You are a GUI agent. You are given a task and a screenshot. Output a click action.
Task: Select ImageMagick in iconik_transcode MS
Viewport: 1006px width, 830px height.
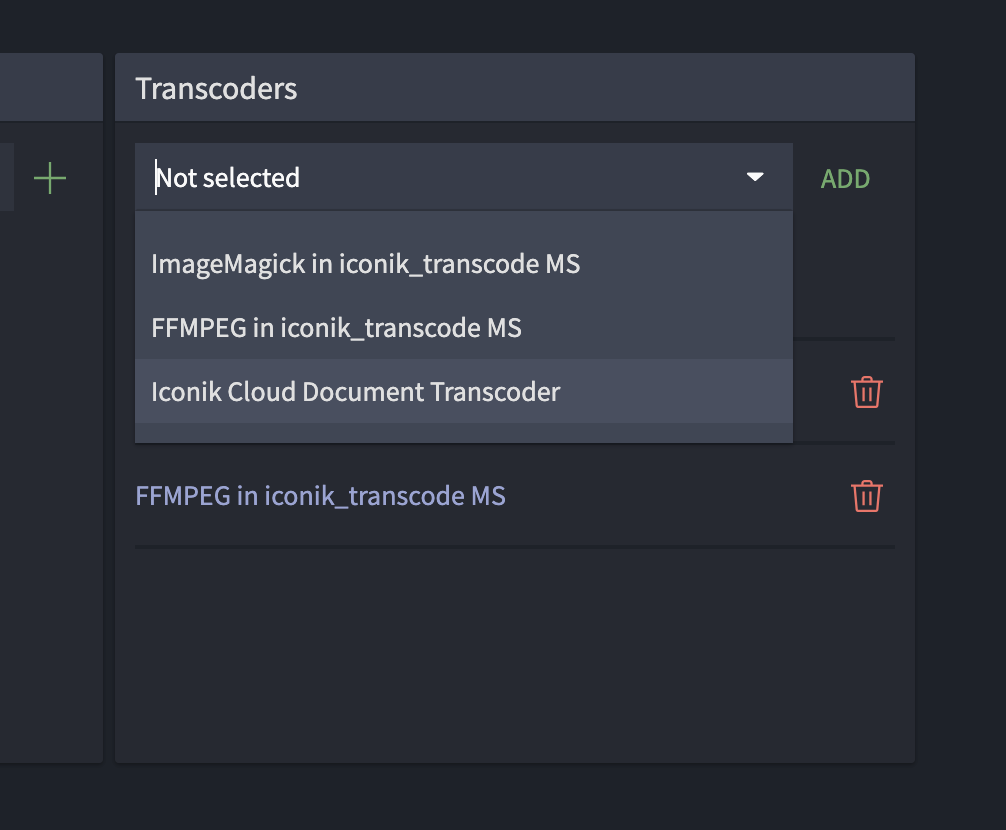[x=365, y=264]
